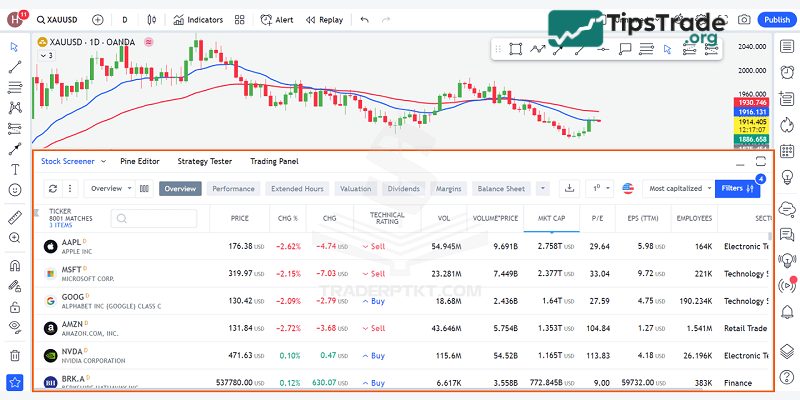This screenshot has height=400, width=800.
Task: Export screener data with download icon
Action: point(570,188)
